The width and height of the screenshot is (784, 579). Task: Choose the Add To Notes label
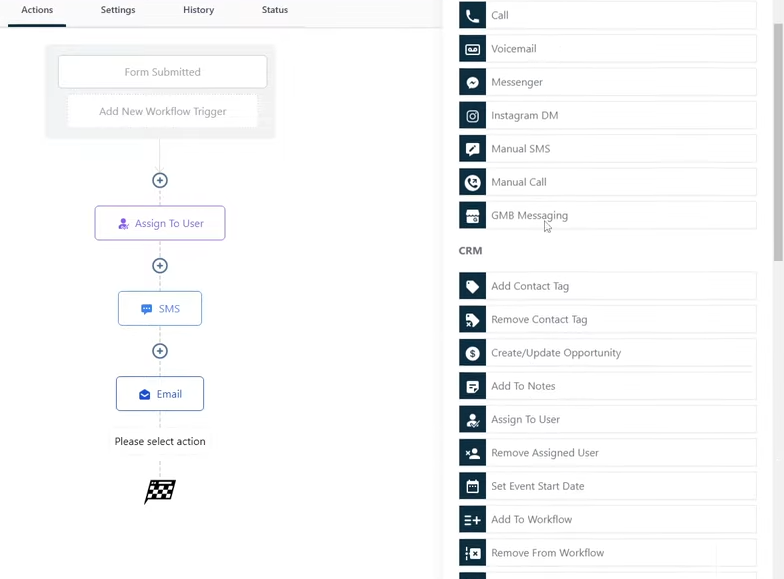click(523, 386)
